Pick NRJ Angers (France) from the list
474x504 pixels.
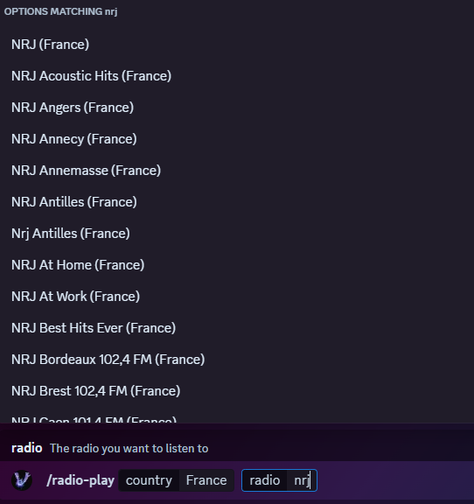coord(237,107)
